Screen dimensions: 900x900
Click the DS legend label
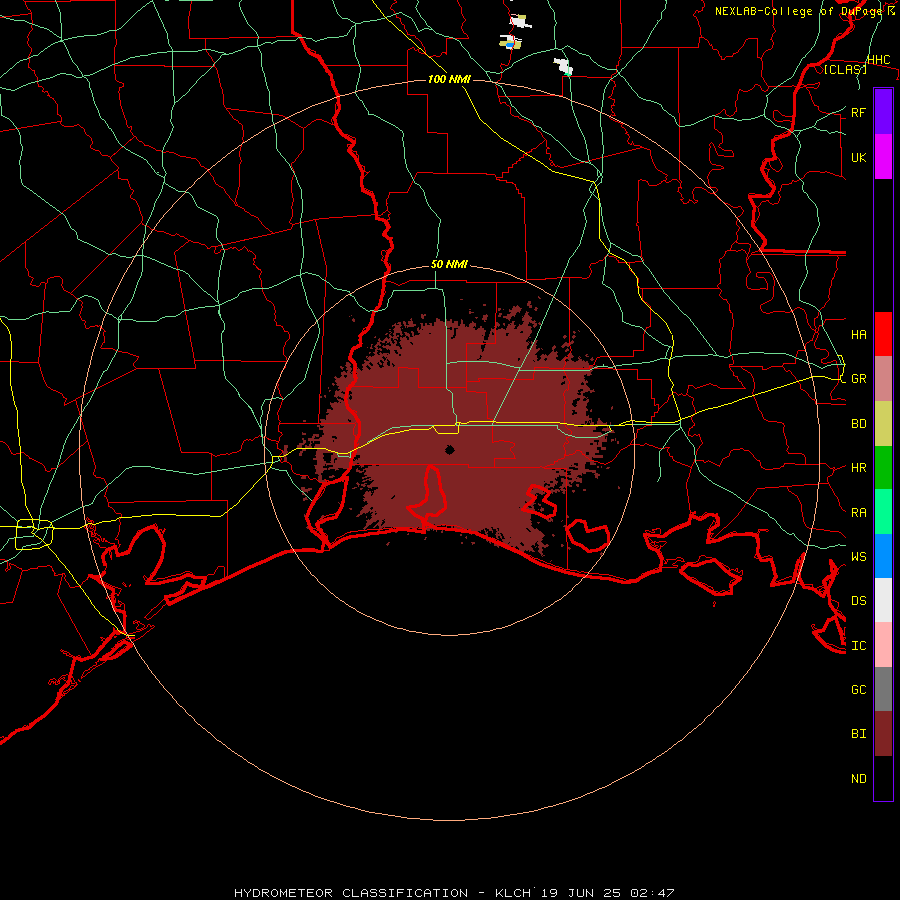click(x=858, y=600)
